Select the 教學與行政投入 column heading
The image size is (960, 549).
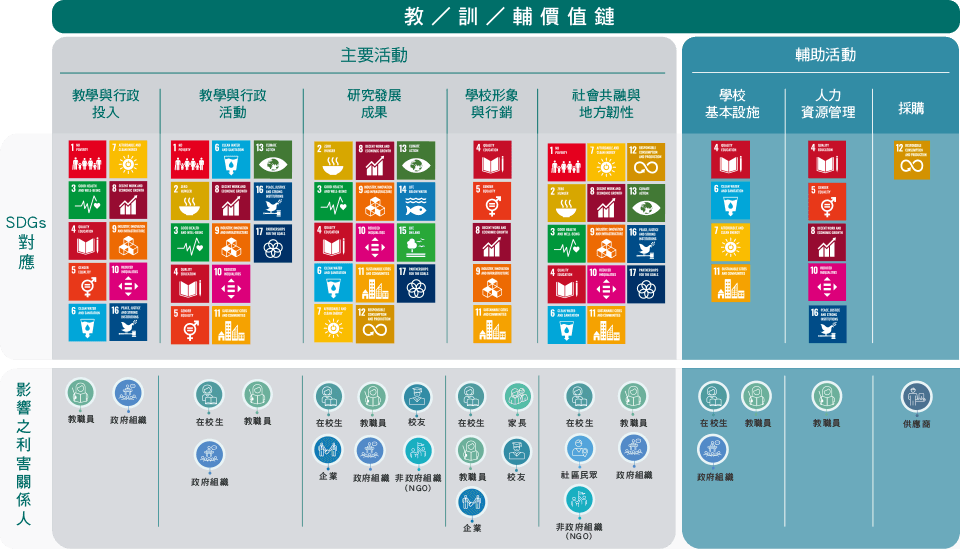click(106, 103)
